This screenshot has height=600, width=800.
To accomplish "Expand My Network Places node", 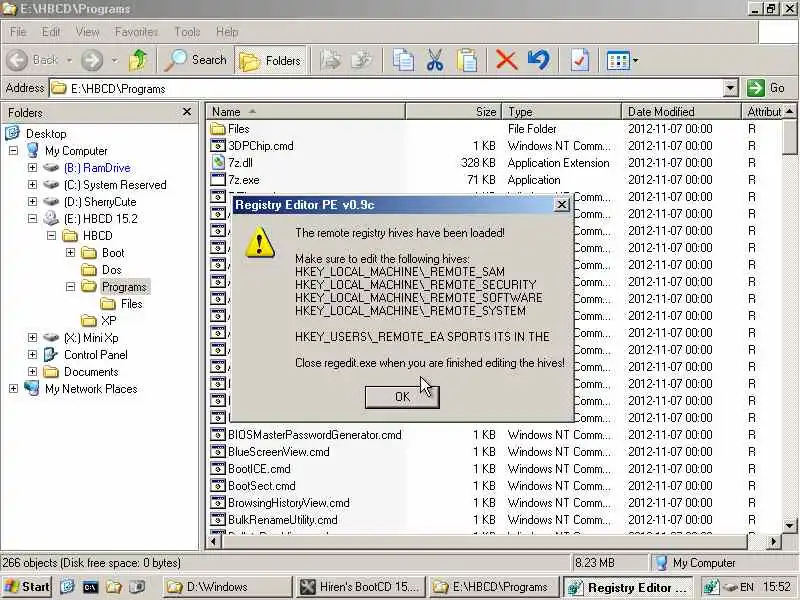I will tap(13, 389).
